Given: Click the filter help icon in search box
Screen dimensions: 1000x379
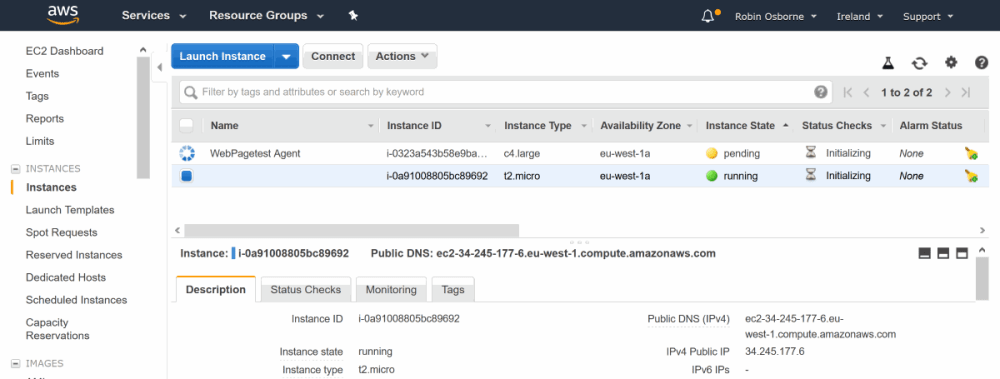Looking at the screenshot, I should click(821, 92).
